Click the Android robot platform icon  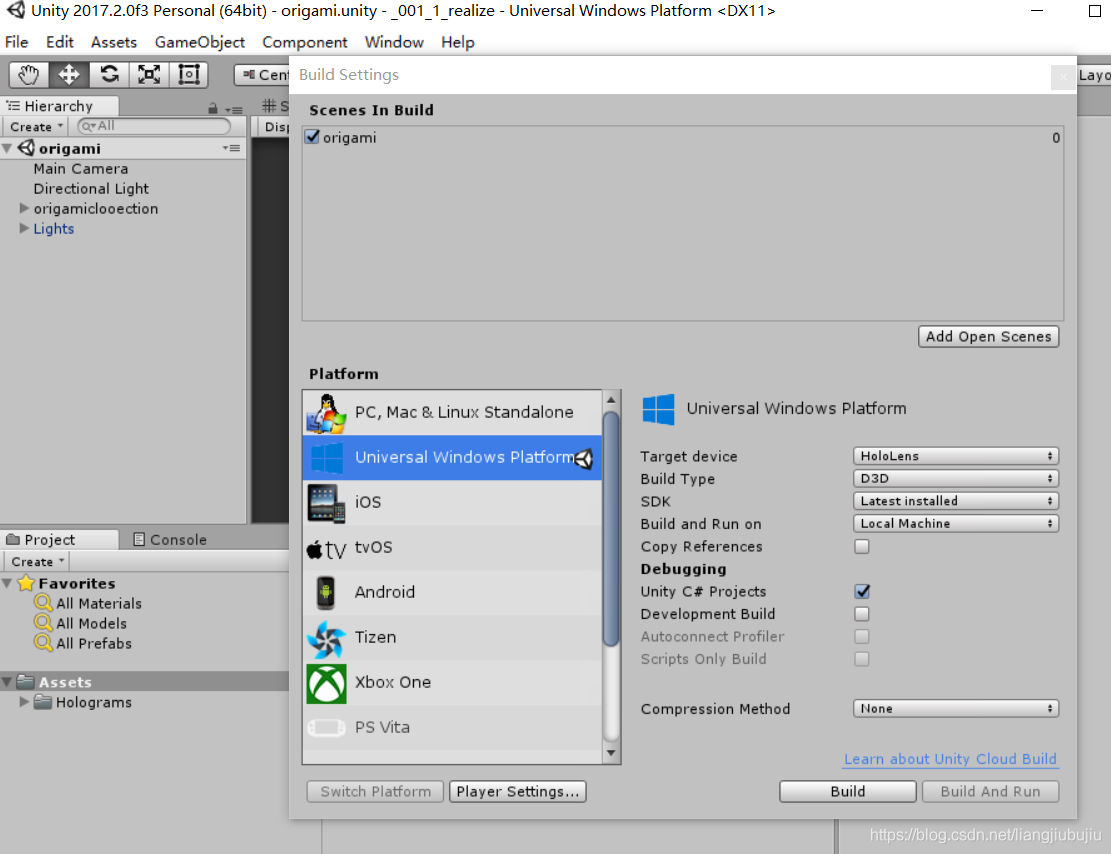coord(325,593)
